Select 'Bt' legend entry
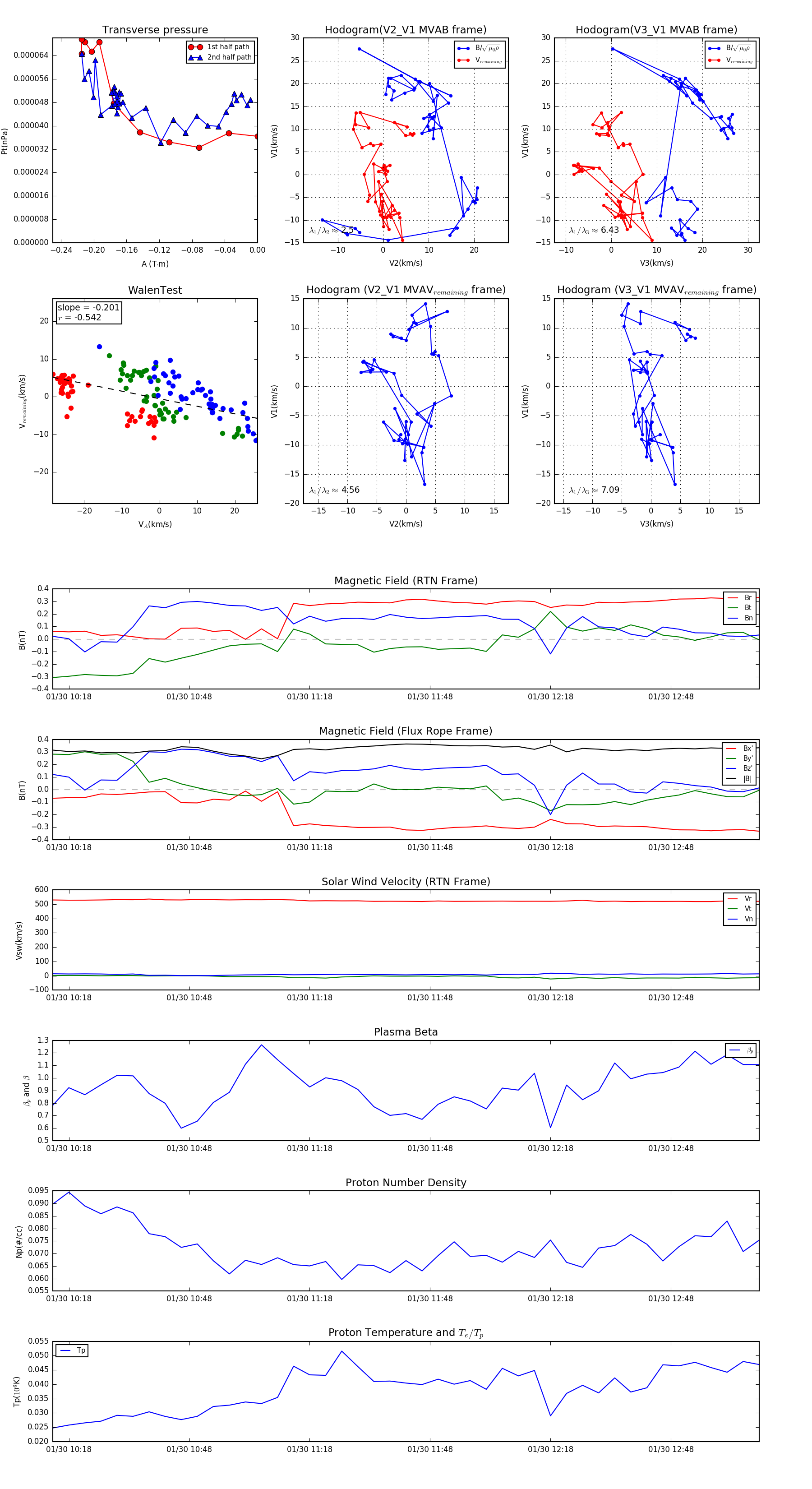The image size is (812, 1489). point(740,607)
